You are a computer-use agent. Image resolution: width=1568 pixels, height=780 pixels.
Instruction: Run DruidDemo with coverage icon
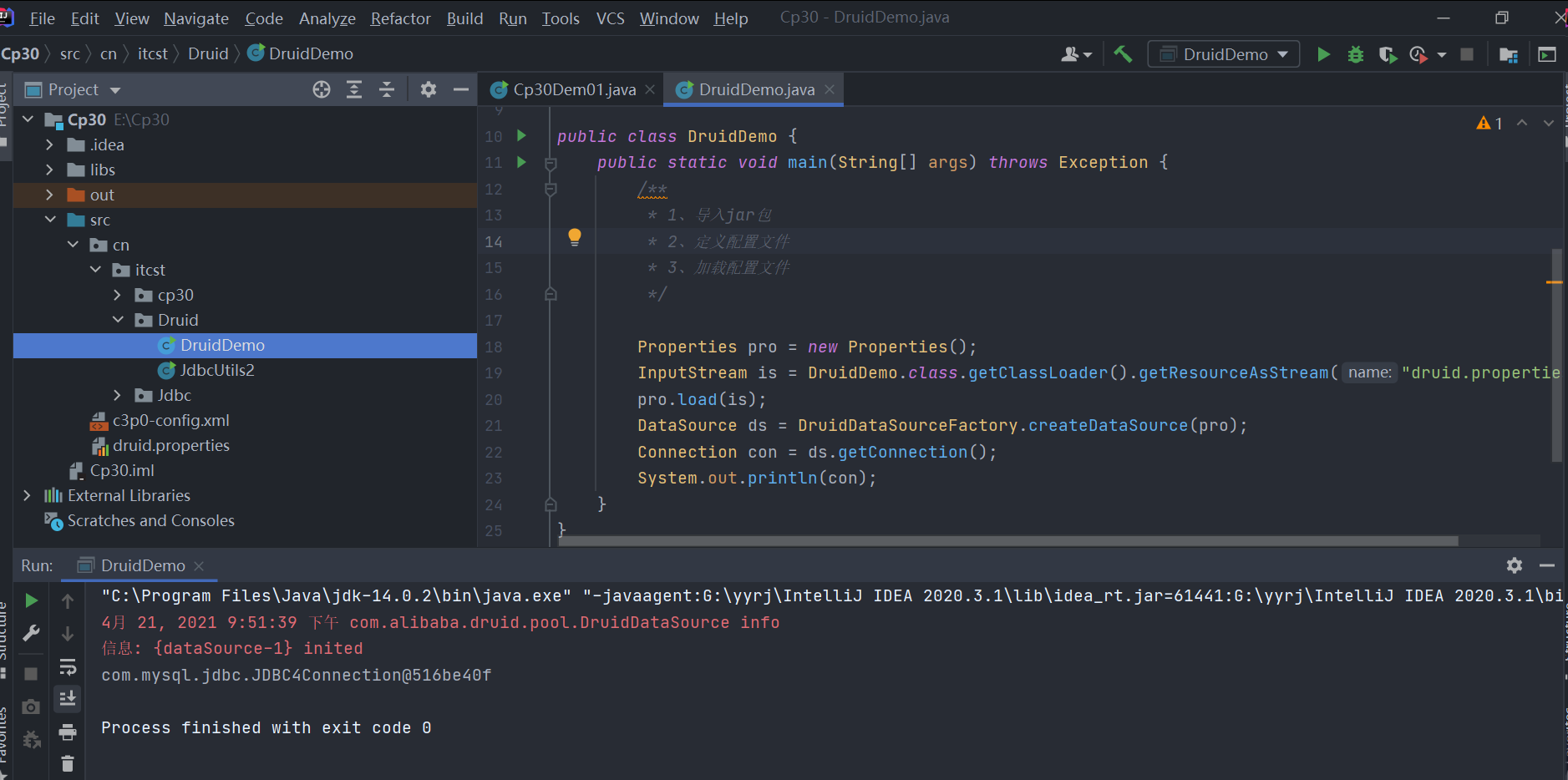(1387, 54)
